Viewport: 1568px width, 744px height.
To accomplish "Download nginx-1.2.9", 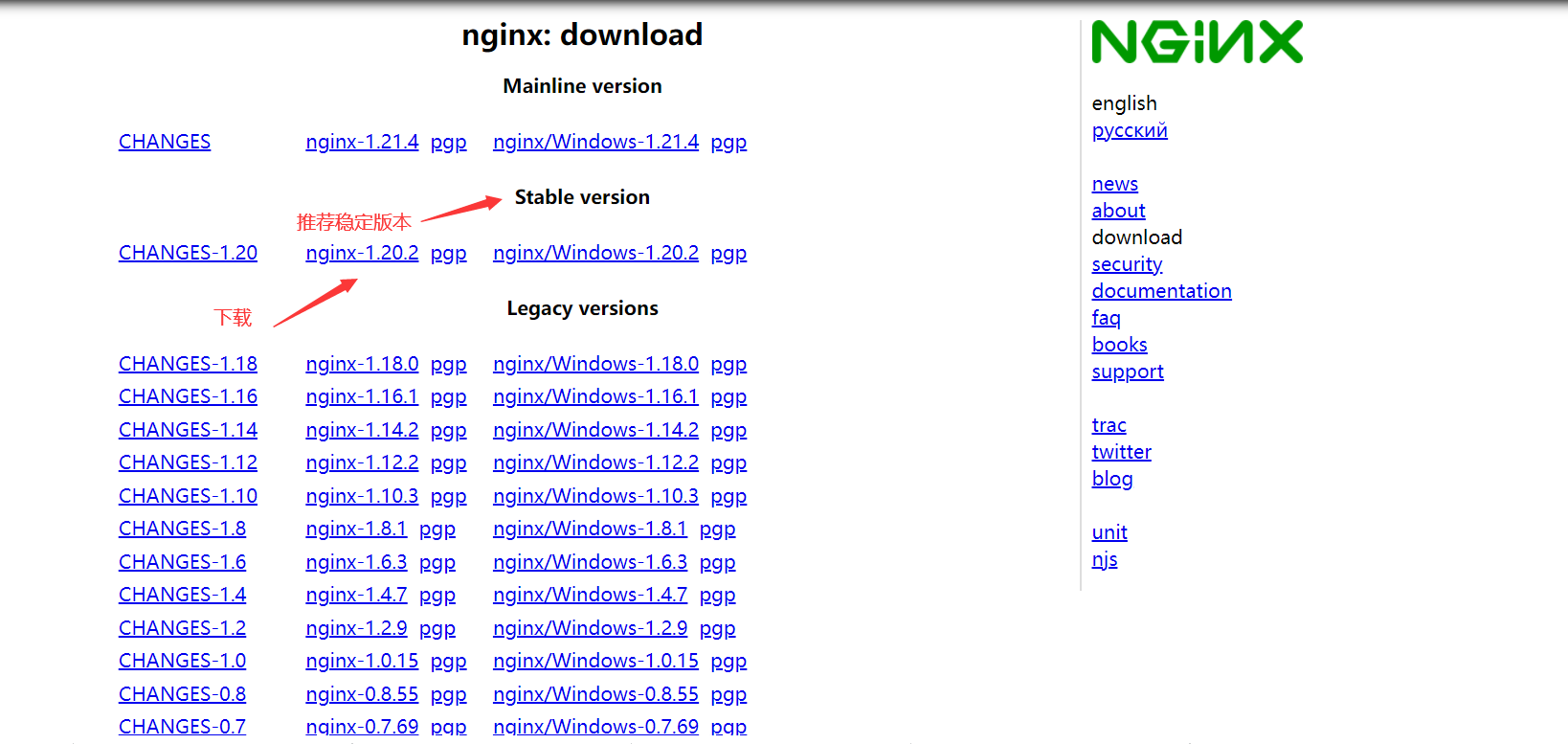I will tap(356, 628).
